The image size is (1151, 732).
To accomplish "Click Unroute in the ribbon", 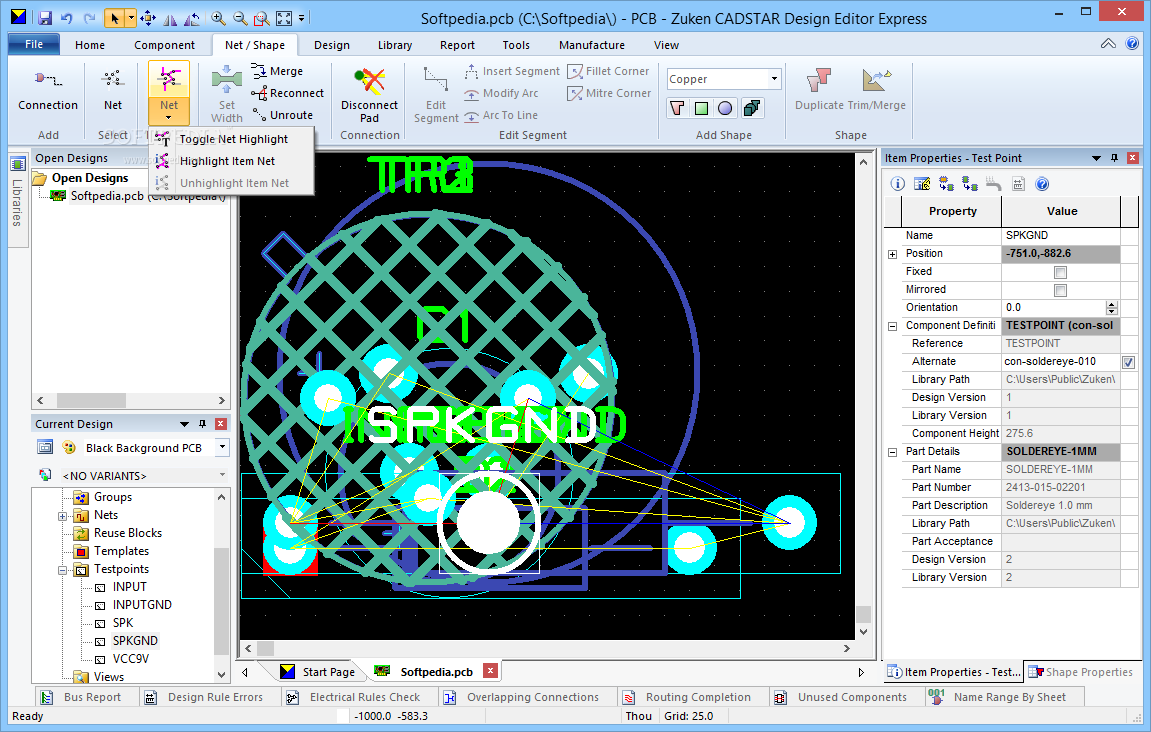I will click(283, 115).
